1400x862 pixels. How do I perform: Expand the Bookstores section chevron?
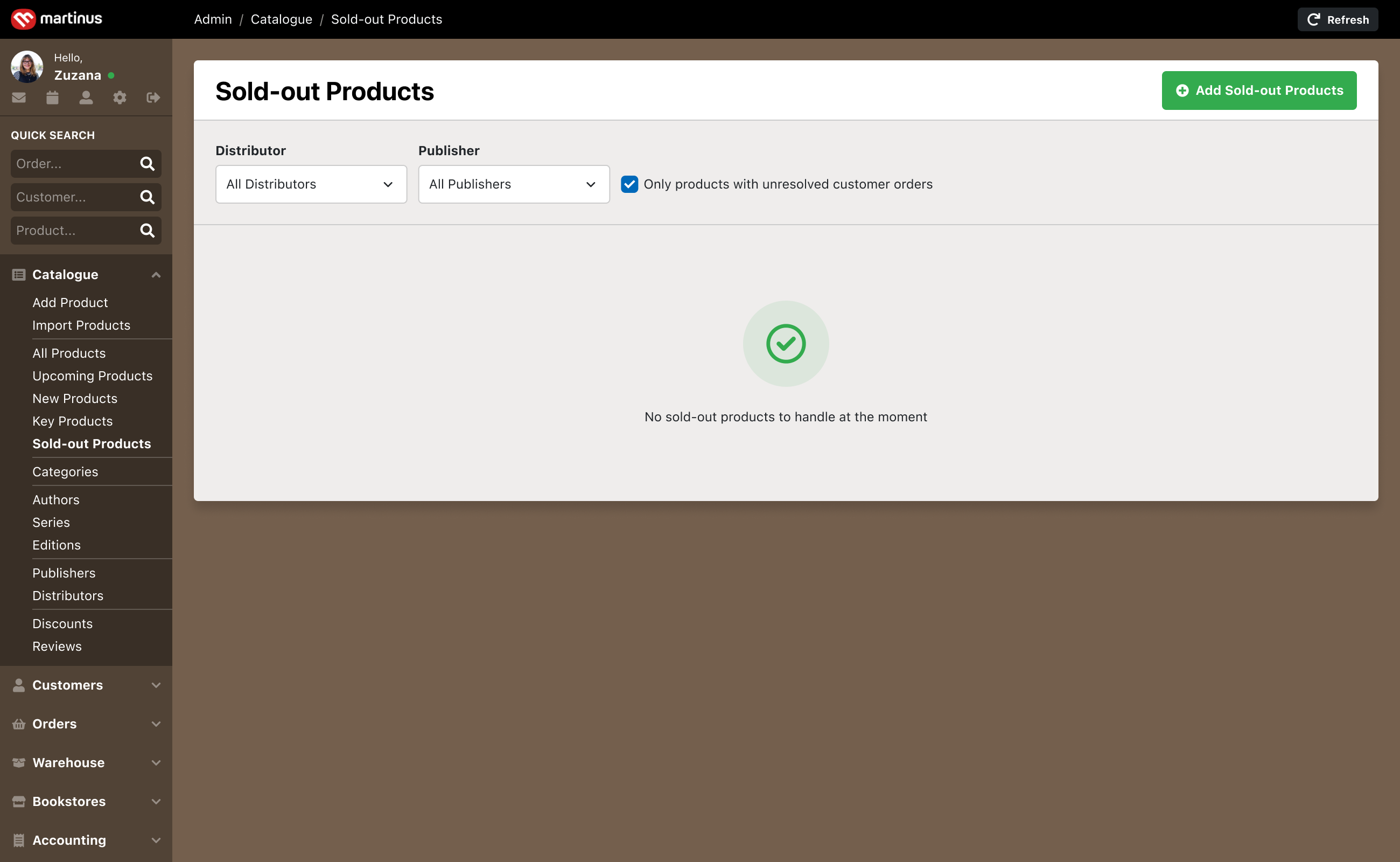156,802
